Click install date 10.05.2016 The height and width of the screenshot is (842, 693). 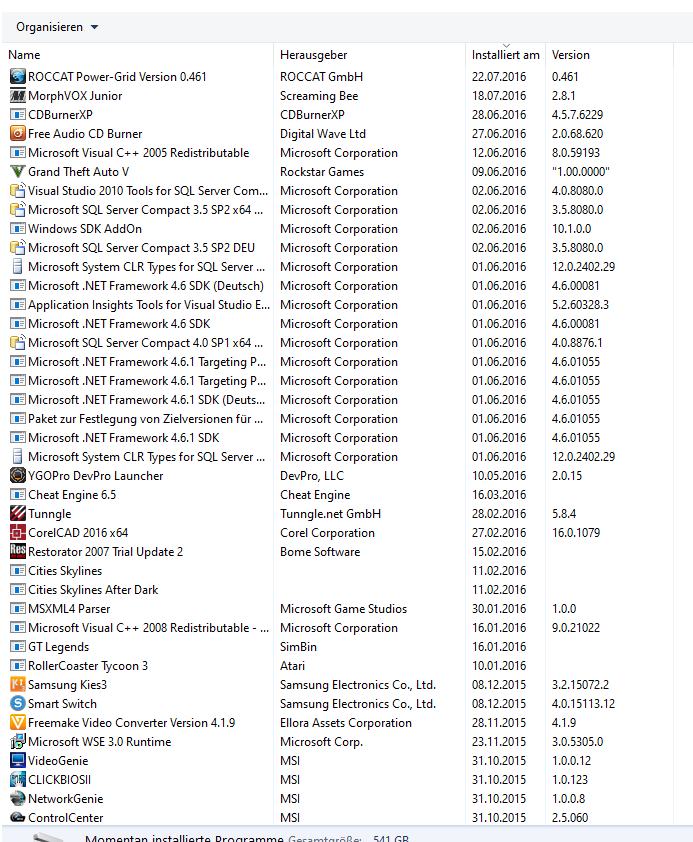tap(499, 475)
